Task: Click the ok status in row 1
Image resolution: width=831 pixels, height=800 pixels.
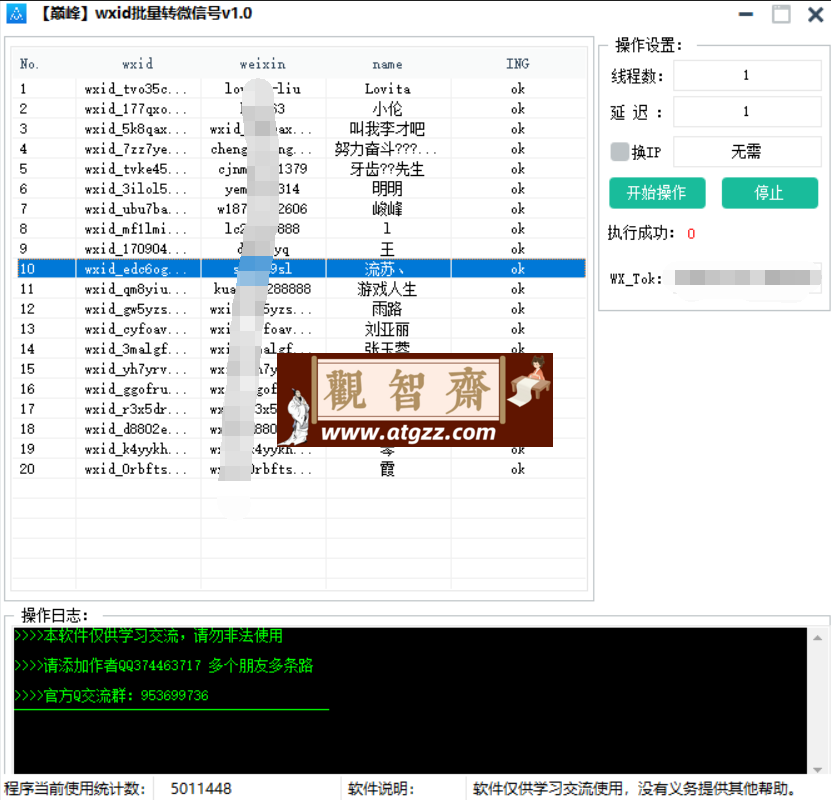Action: [518, 89]
